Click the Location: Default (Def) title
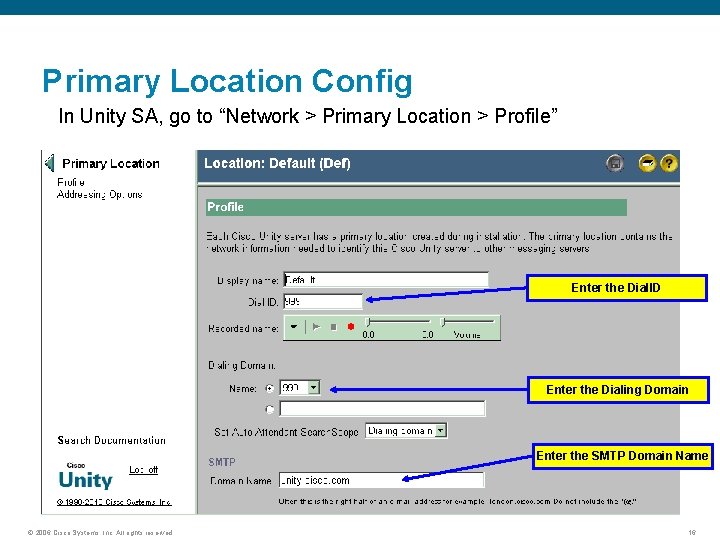This screenshot has height=540, width=720. [x=277, y=163]
